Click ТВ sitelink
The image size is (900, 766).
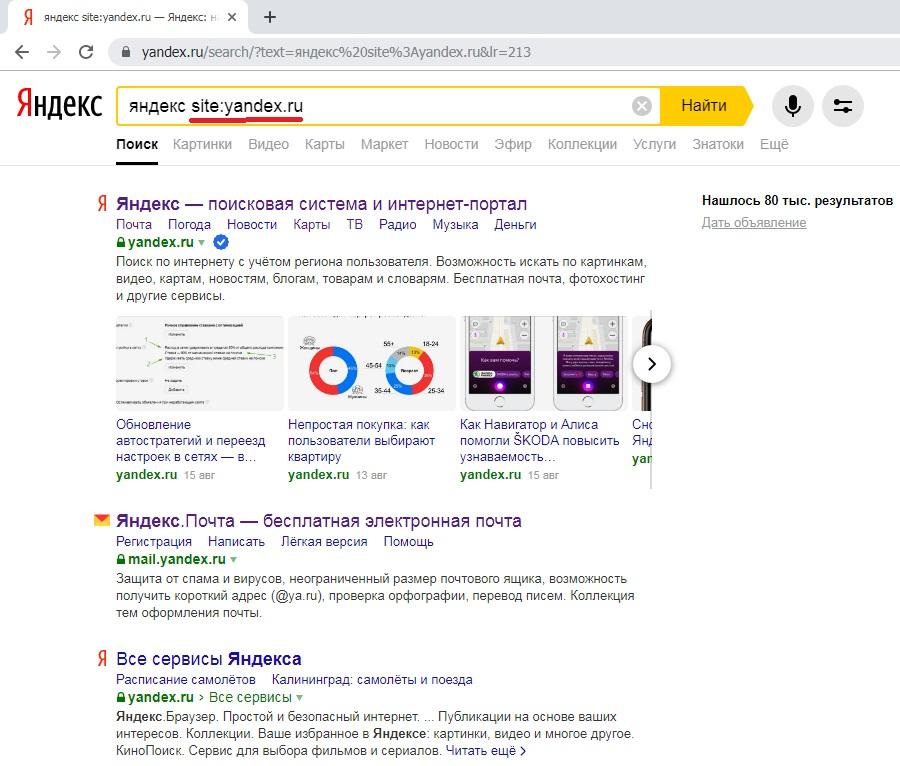coord(355,224)
